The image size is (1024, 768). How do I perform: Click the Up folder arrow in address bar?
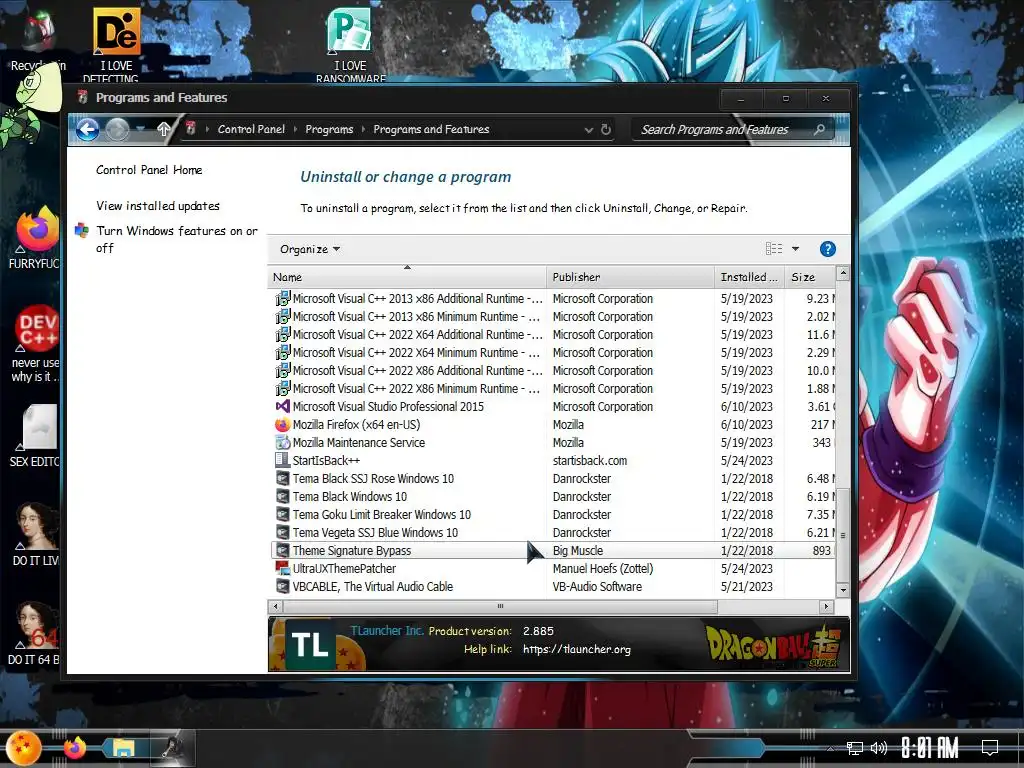164,129
